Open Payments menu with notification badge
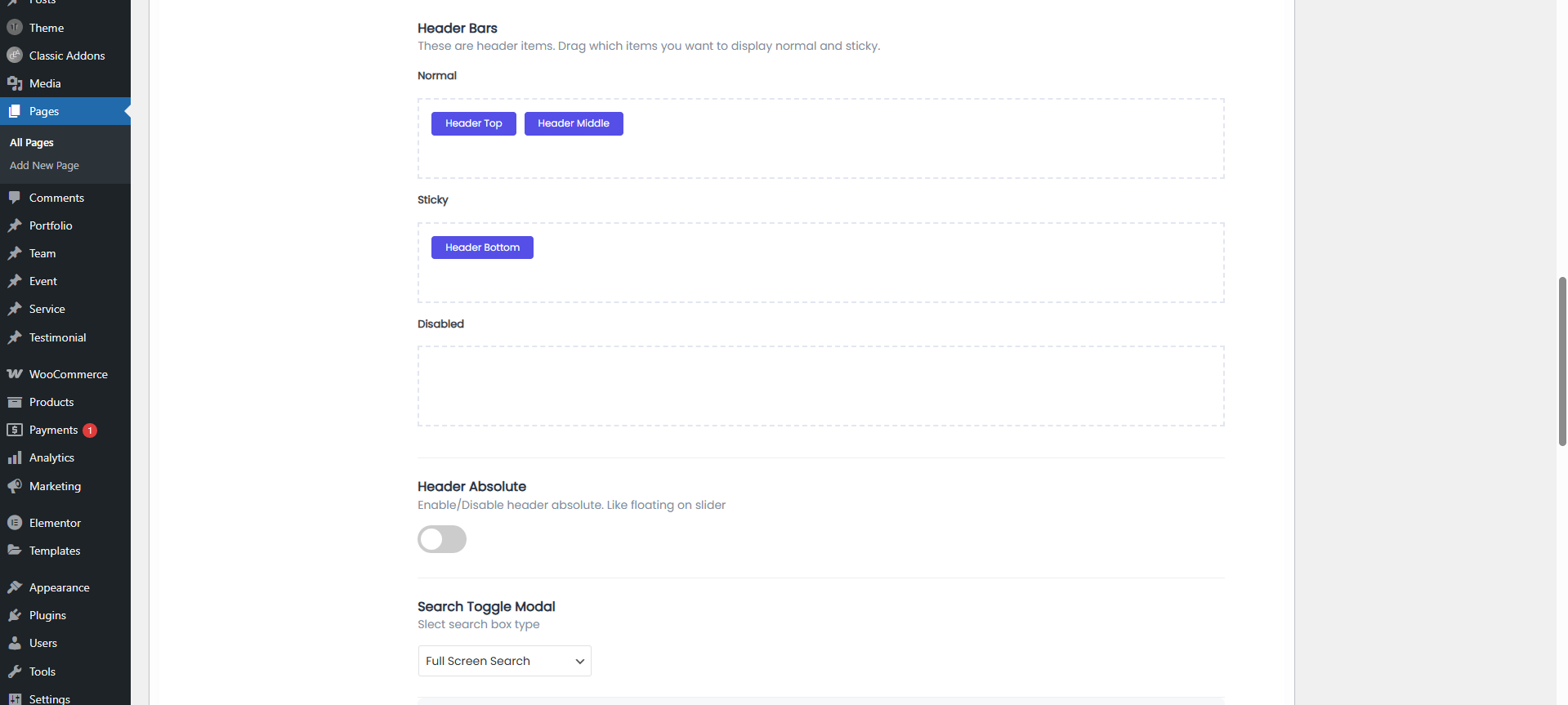This screenshot has height=705, width=1568. point(54,430)
